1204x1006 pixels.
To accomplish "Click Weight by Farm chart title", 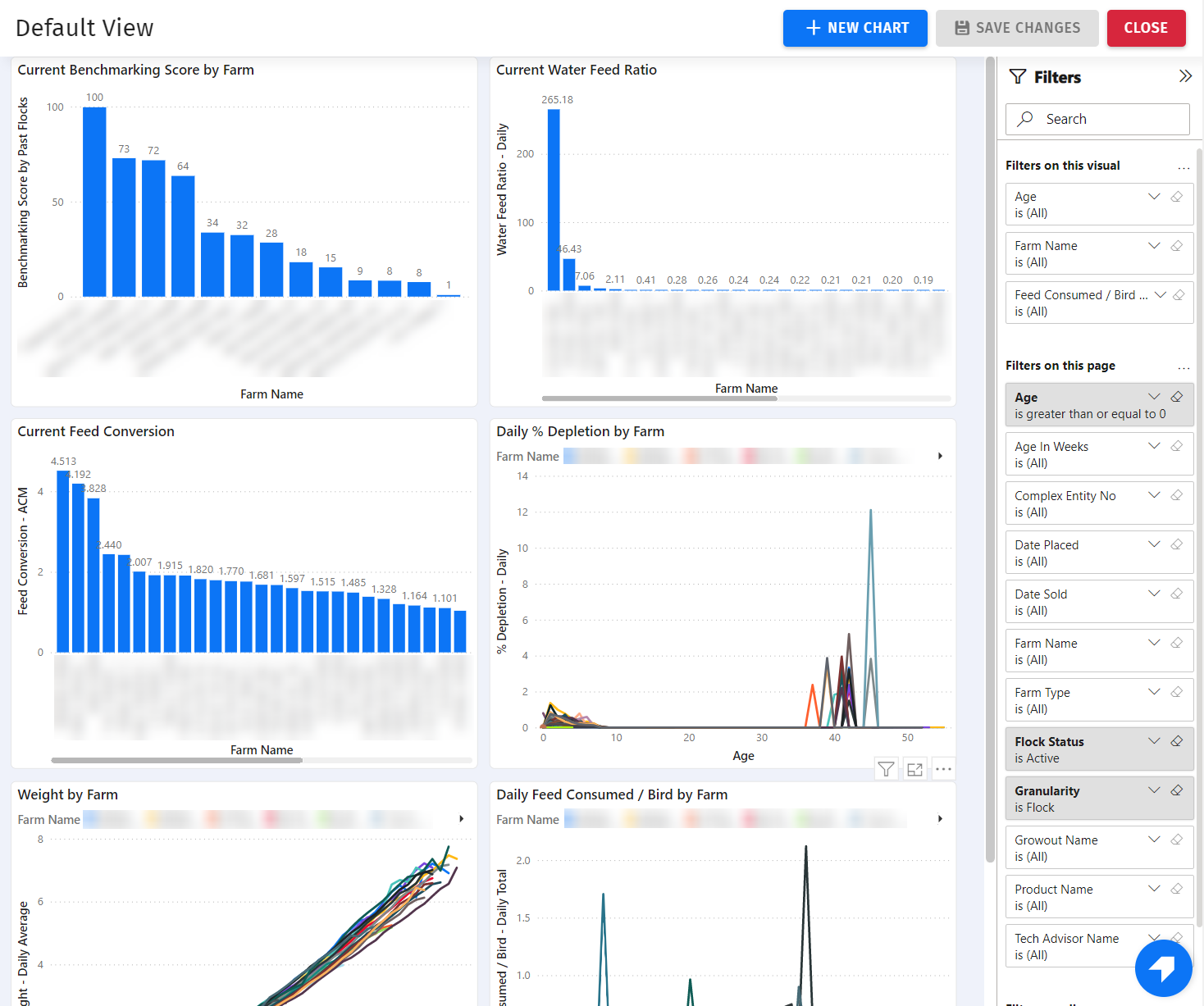I will point(68,794).
